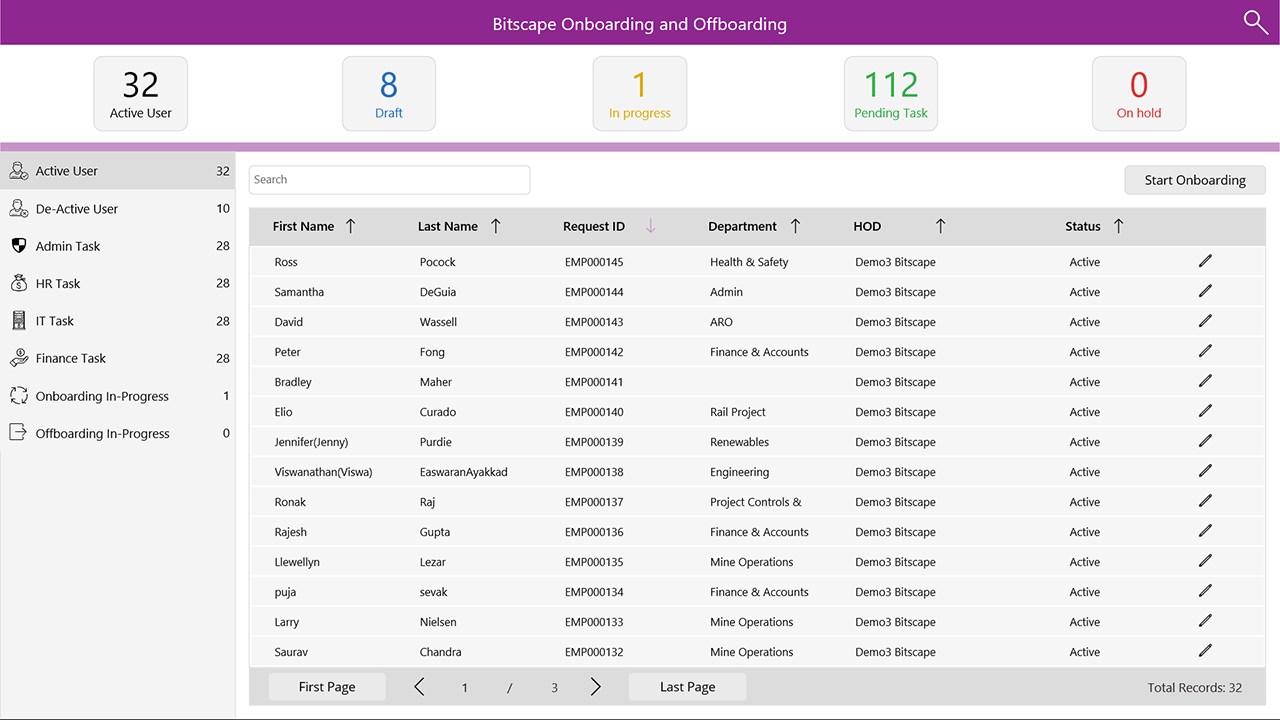Click the EaswaranAyakkad last name cell
Image resolution: width=1280 pixels, height=720 pixels.
point(464,472)
